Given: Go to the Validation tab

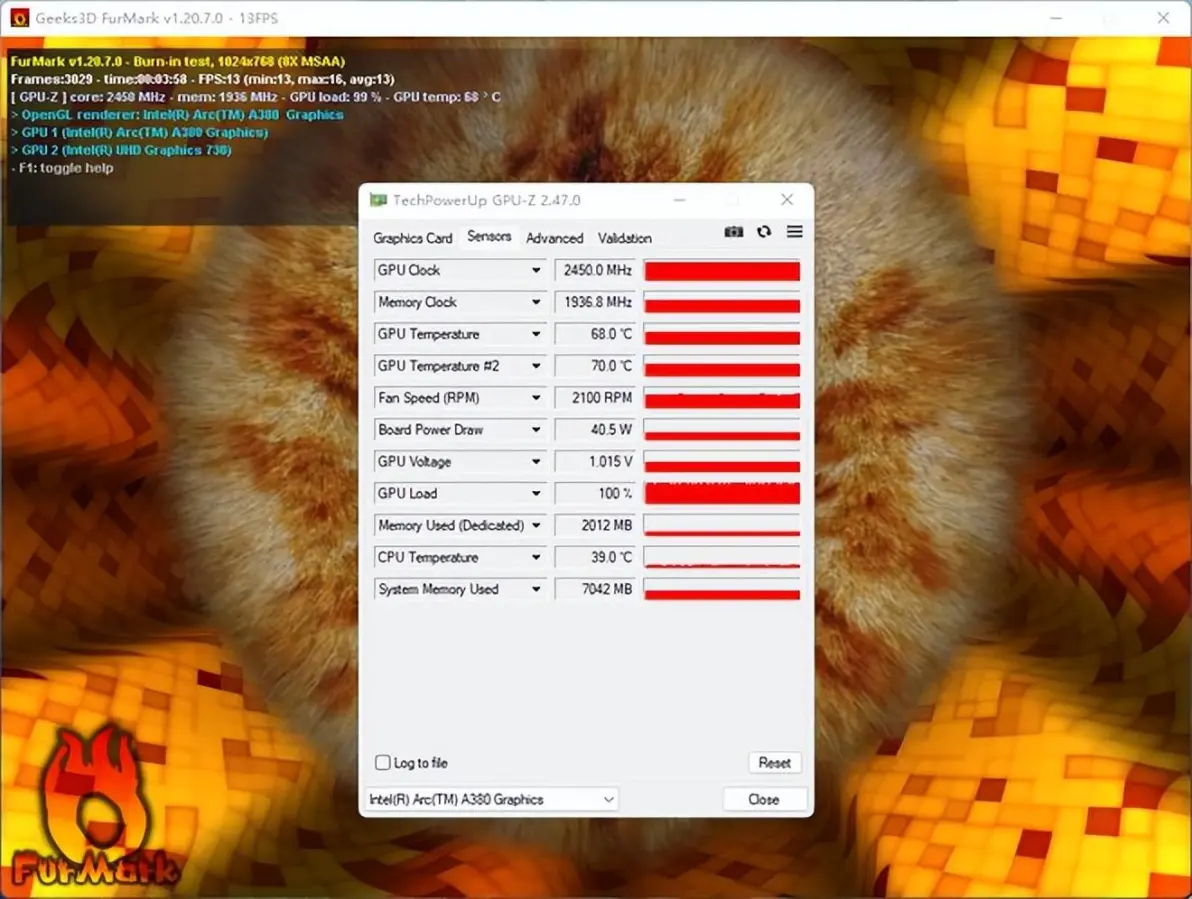Looking at the screenshot, I should [624, 238].
